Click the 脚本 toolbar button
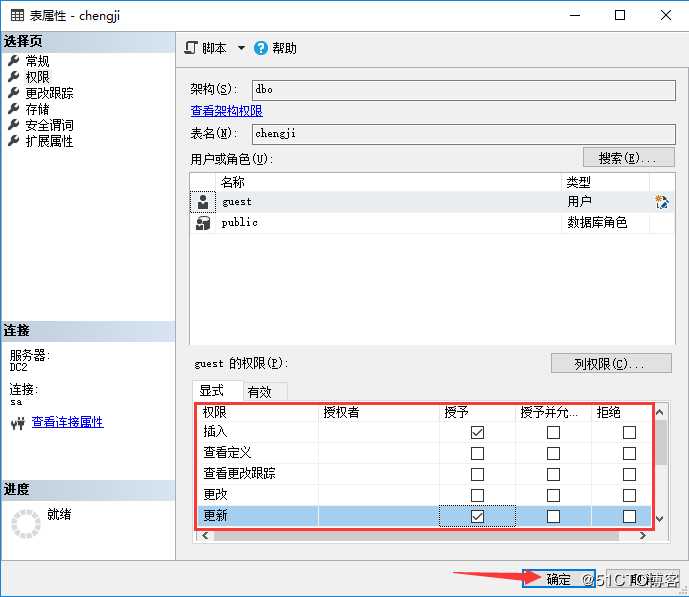The image size is (689, 597). 206,47
